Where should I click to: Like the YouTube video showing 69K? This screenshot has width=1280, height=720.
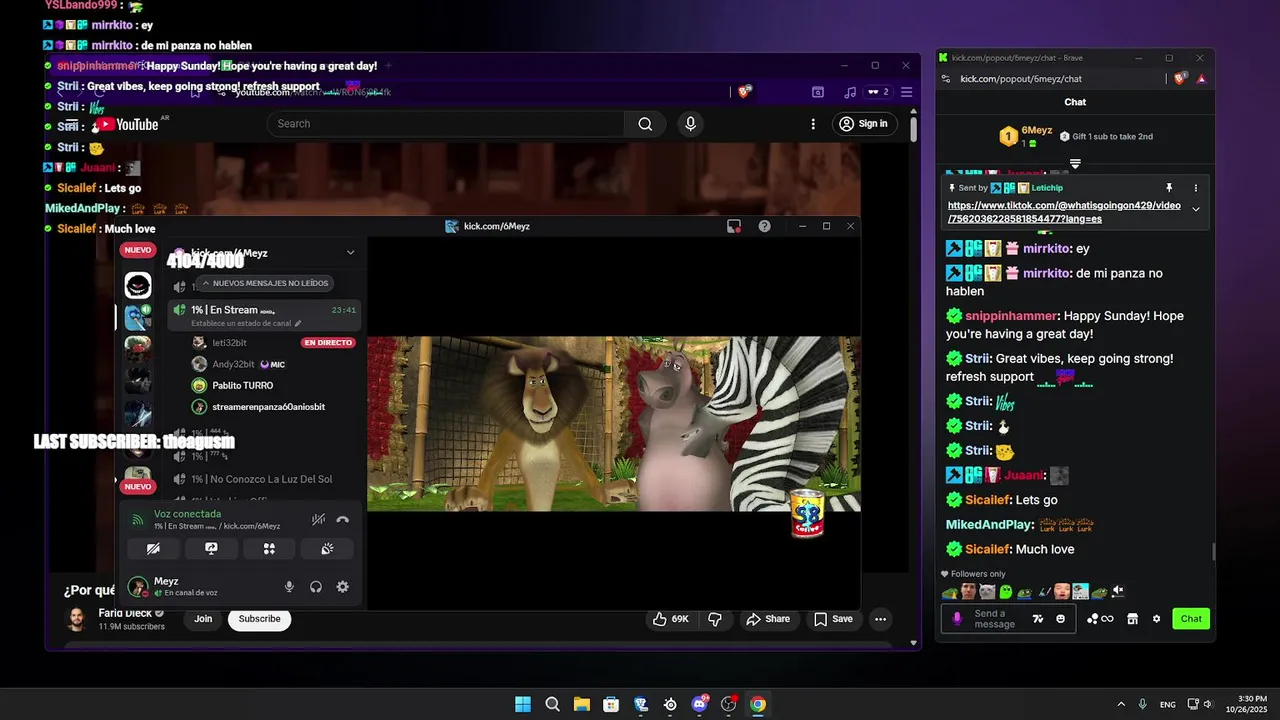[671, 619]
